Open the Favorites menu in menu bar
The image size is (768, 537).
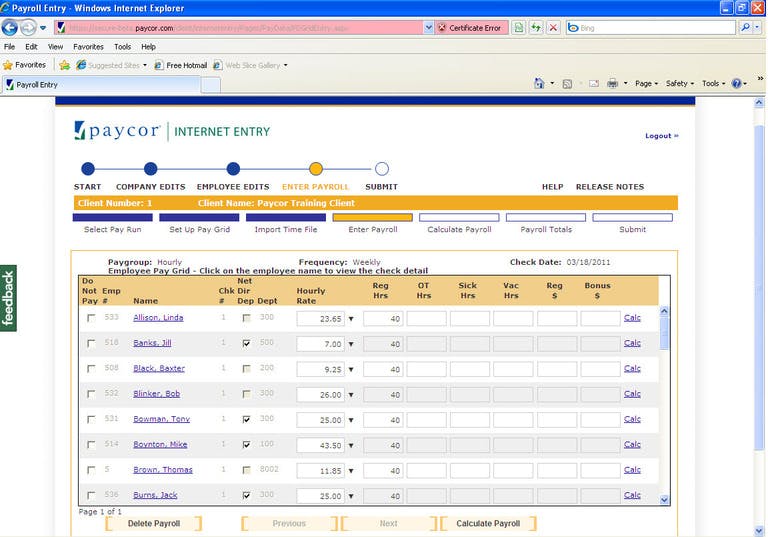click(88, 47)
